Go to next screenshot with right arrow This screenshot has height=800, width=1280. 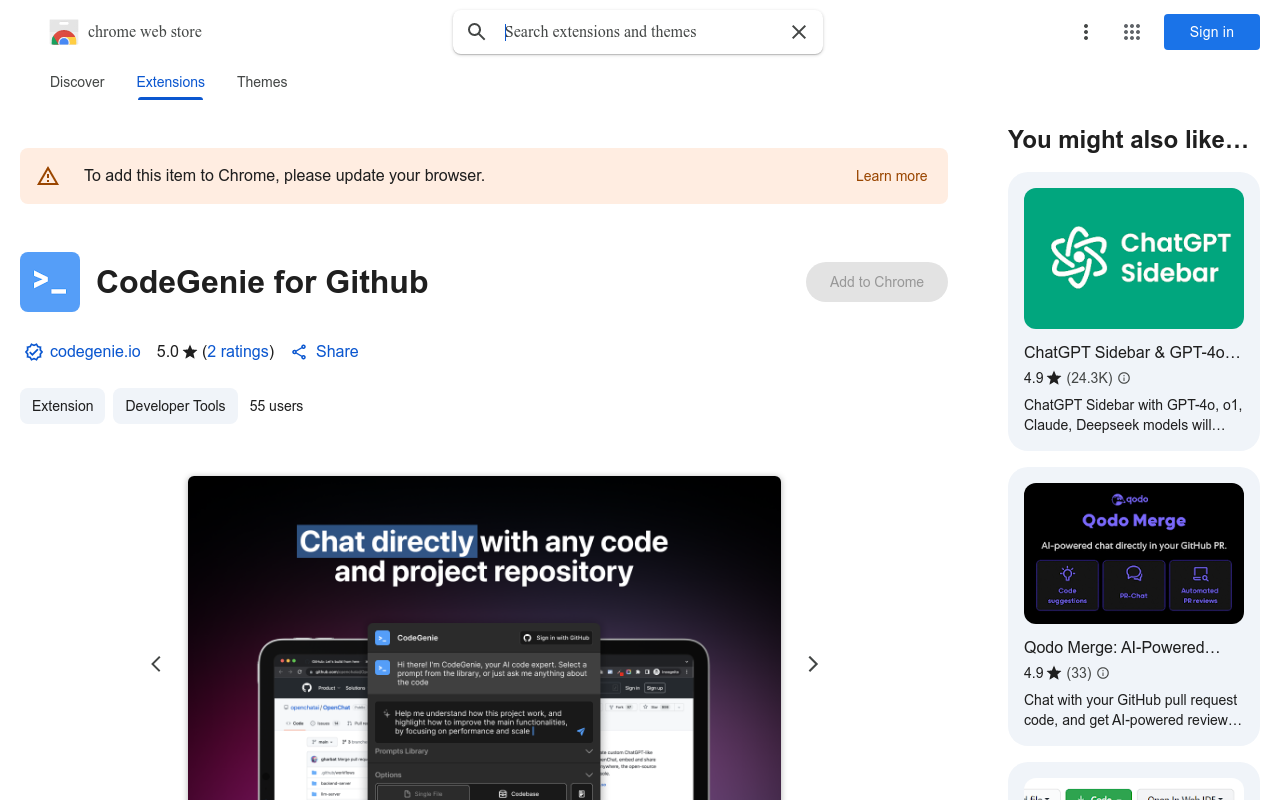pos(813,664)
